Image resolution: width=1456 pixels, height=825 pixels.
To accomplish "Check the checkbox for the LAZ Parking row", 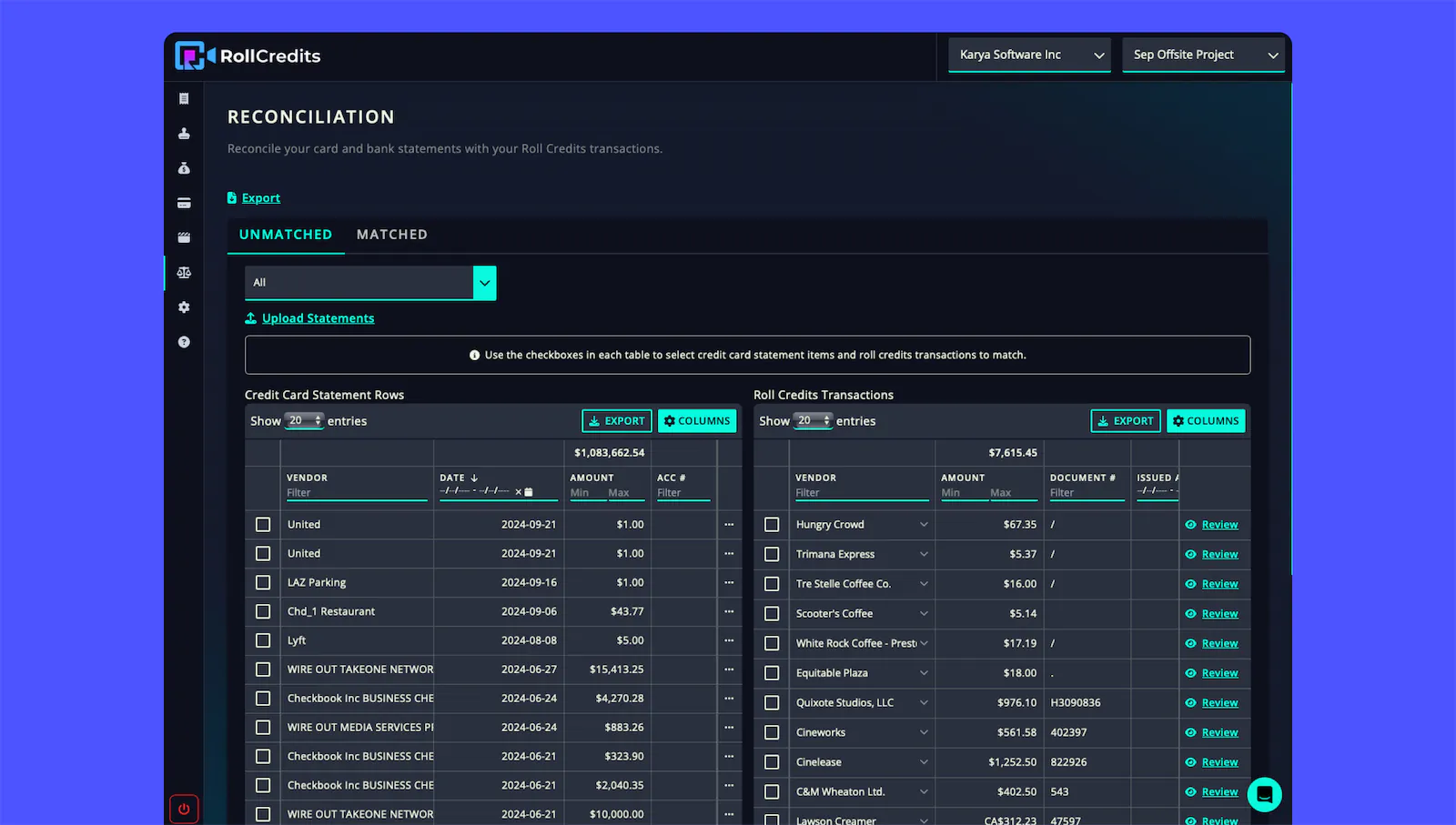I will tap(262, 582).
